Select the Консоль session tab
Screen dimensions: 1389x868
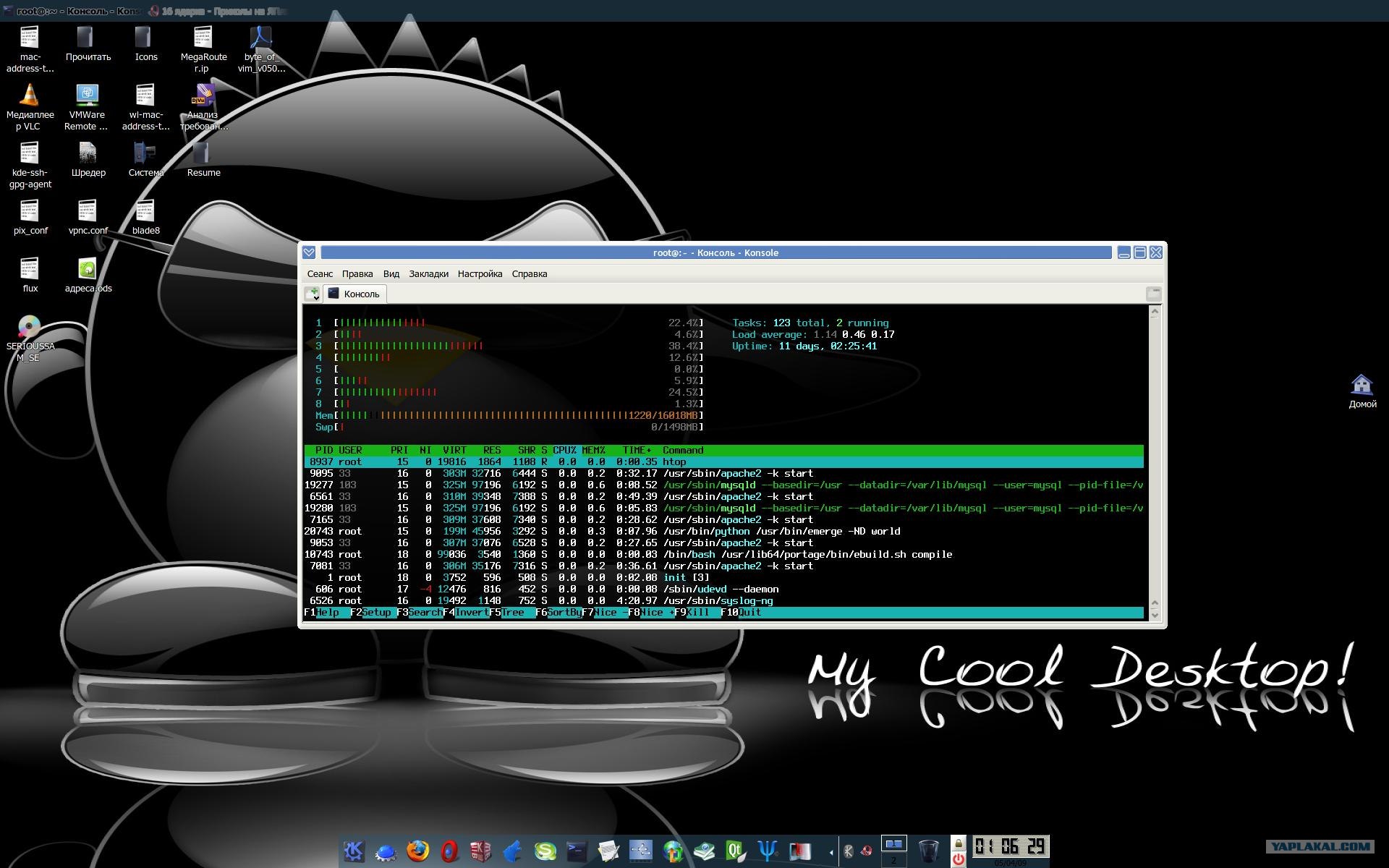tap(354, 294)
